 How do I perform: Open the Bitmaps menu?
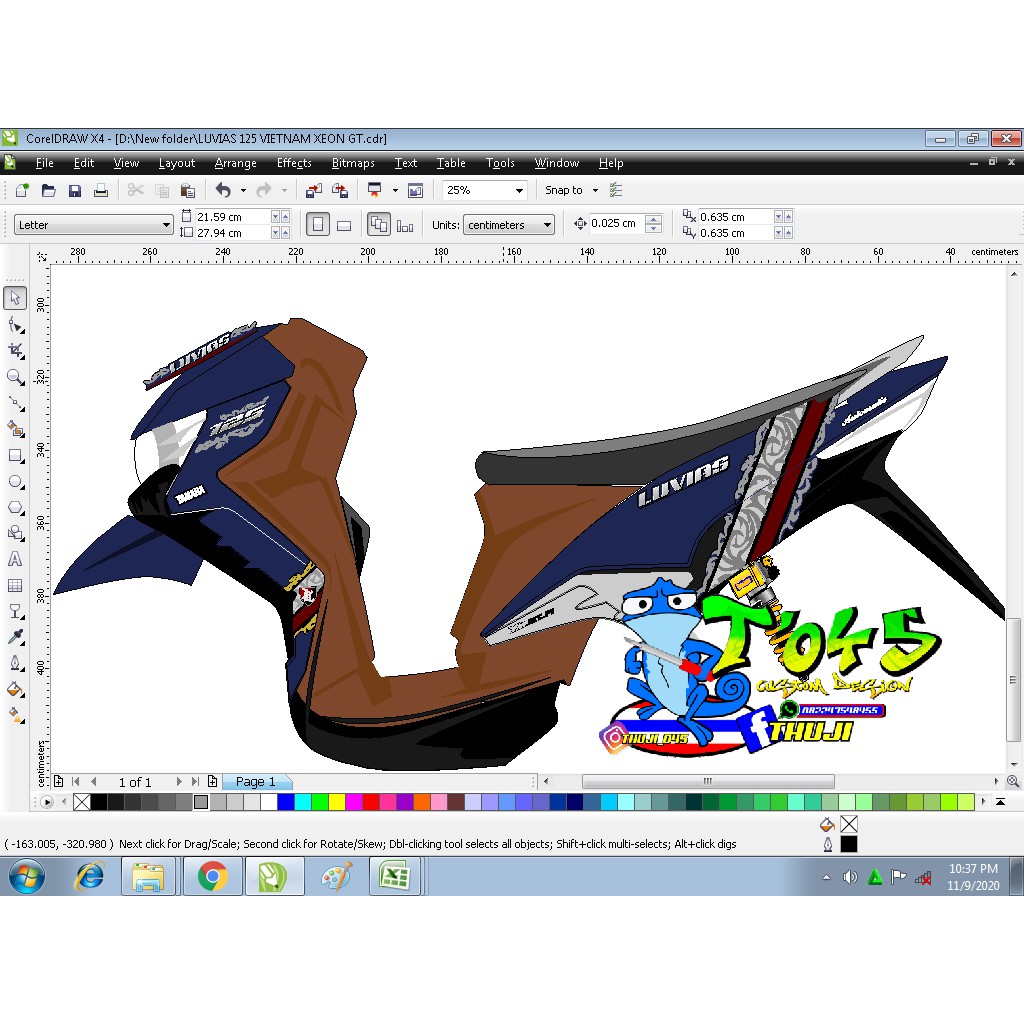click(352, 163)
